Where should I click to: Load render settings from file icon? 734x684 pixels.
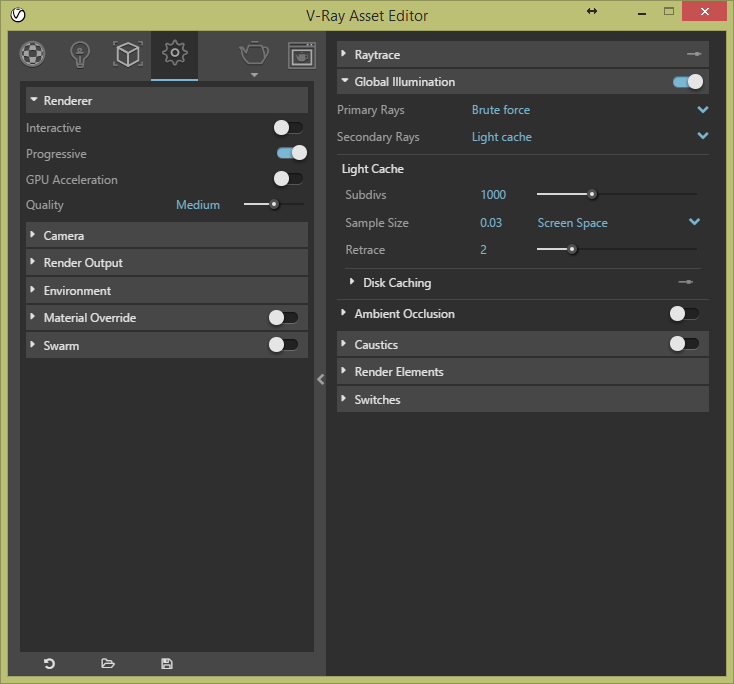[108, 663]
